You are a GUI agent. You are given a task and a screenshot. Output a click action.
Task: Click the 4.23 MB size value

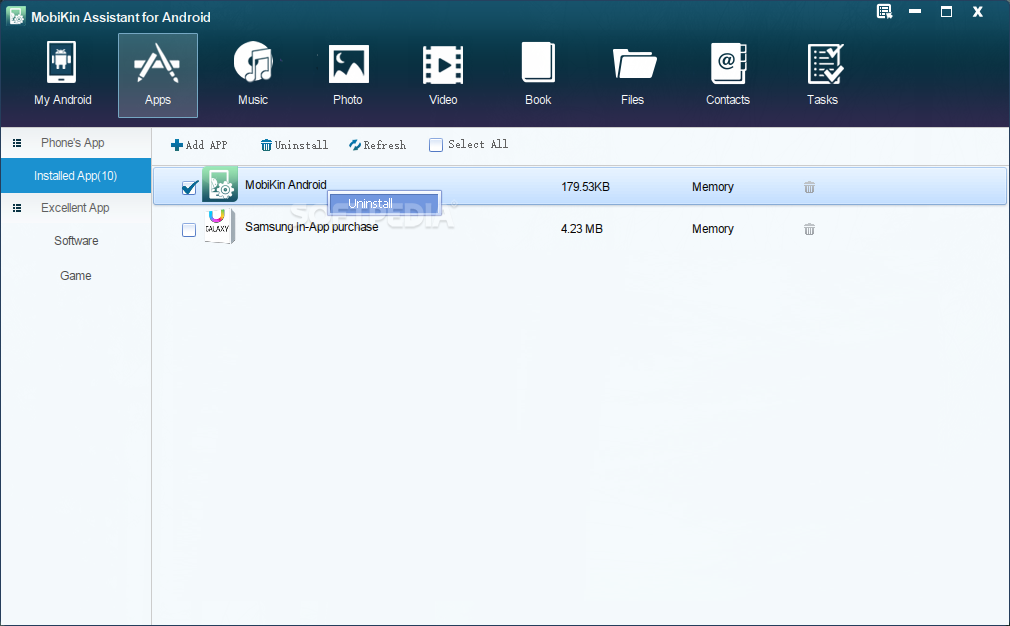click(x=582, y=229)
